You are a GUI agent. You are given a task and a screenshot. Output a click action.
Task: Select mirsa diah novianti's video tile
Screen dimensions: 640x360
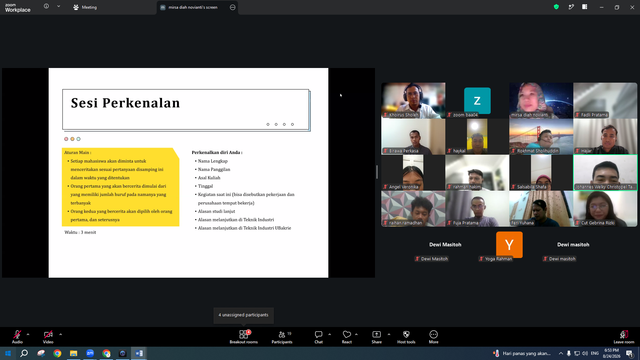point(541,100)
